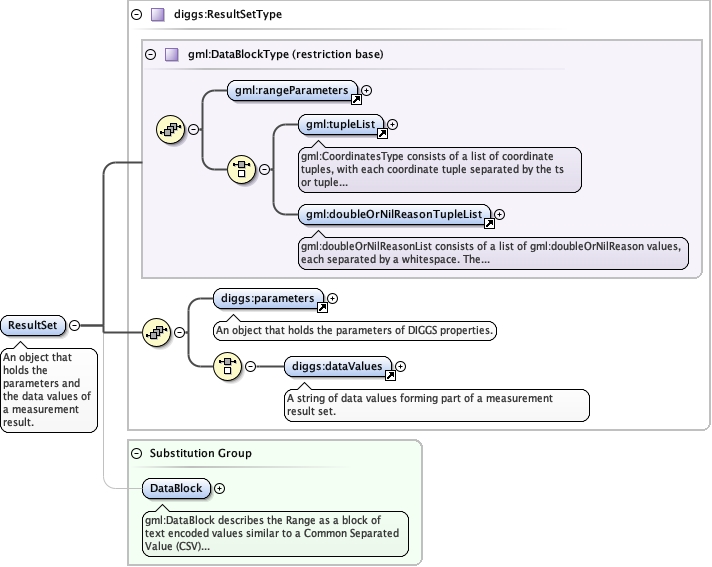Click the choice compositor icon near gml:tupleList
The width and height of the screenshot is (712, 567).
click(x=242, y=169)
